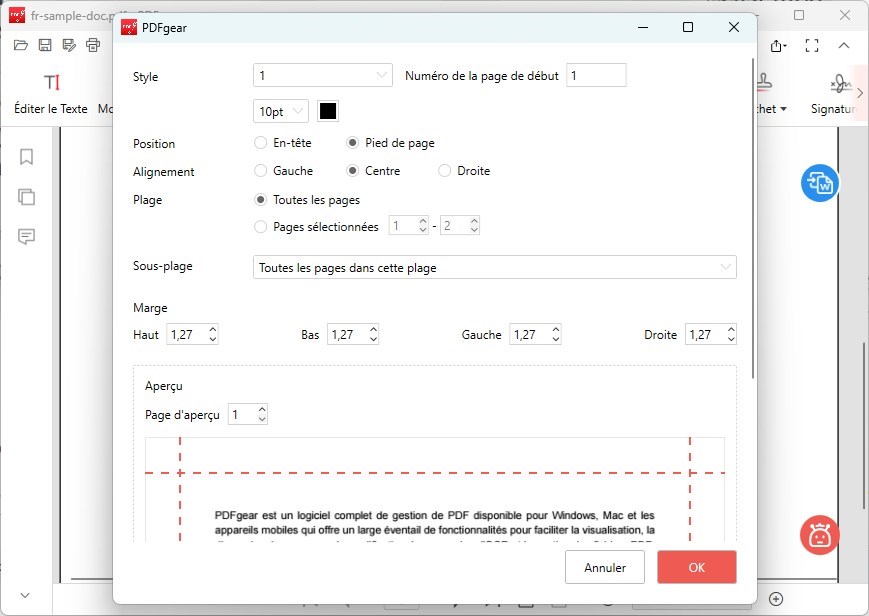Screen dimensions: 869x616
Task: Select the Éditer le Texte tool
Action: [x=51, y=92]
